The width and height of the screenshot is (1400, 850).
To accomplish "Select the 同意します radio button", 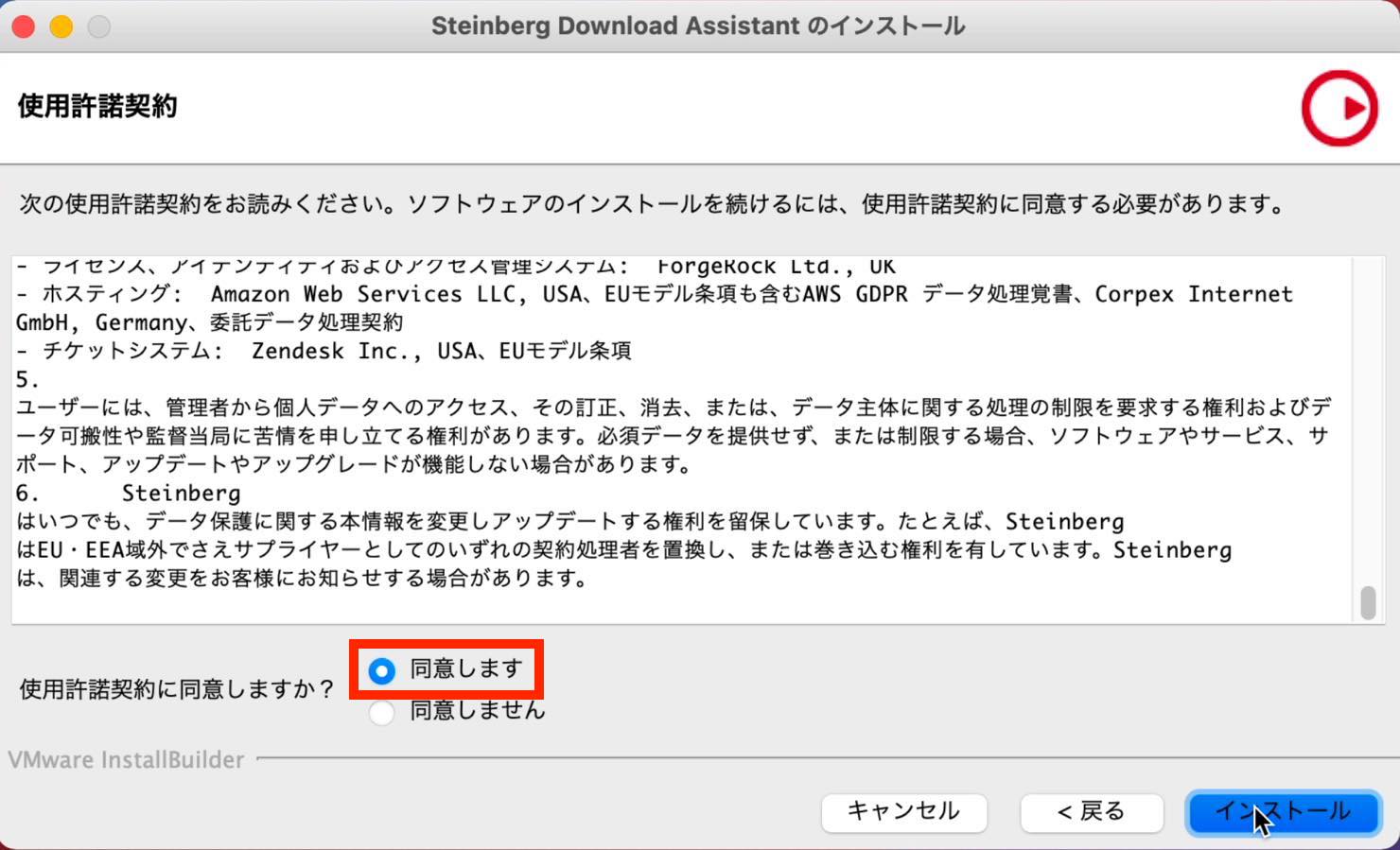I will (382, 671).
